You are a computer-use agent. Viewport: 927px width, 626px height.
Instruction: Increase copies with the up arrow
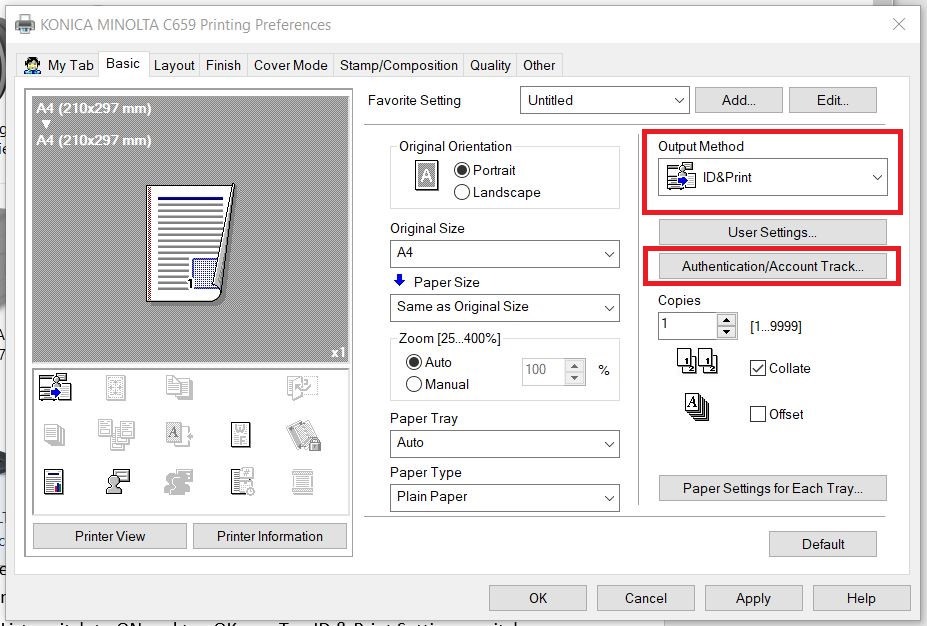pos(727,320)
